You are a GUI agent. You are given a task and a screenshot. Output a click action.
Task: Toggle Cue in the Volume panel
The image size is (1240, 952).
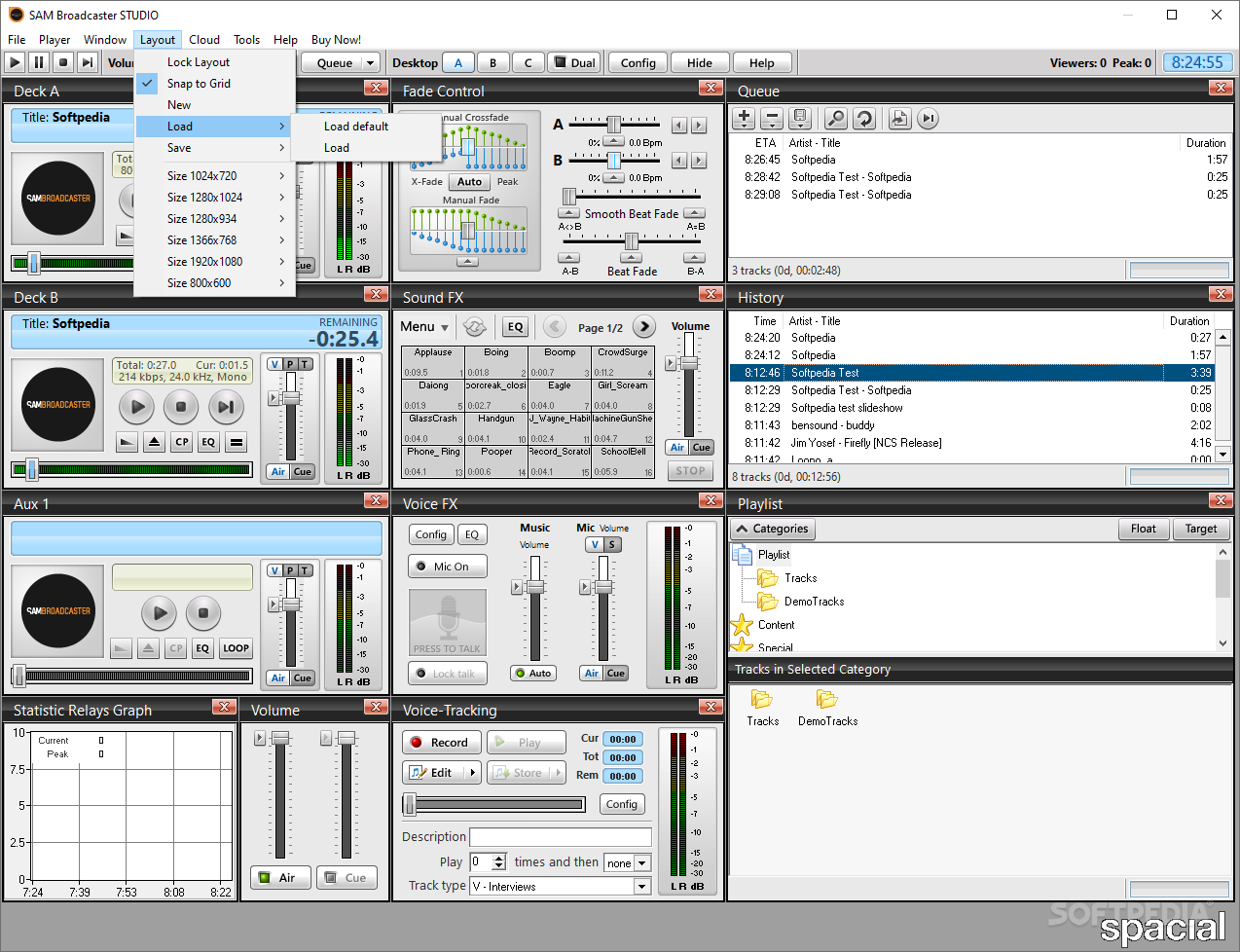coord(346,878)
